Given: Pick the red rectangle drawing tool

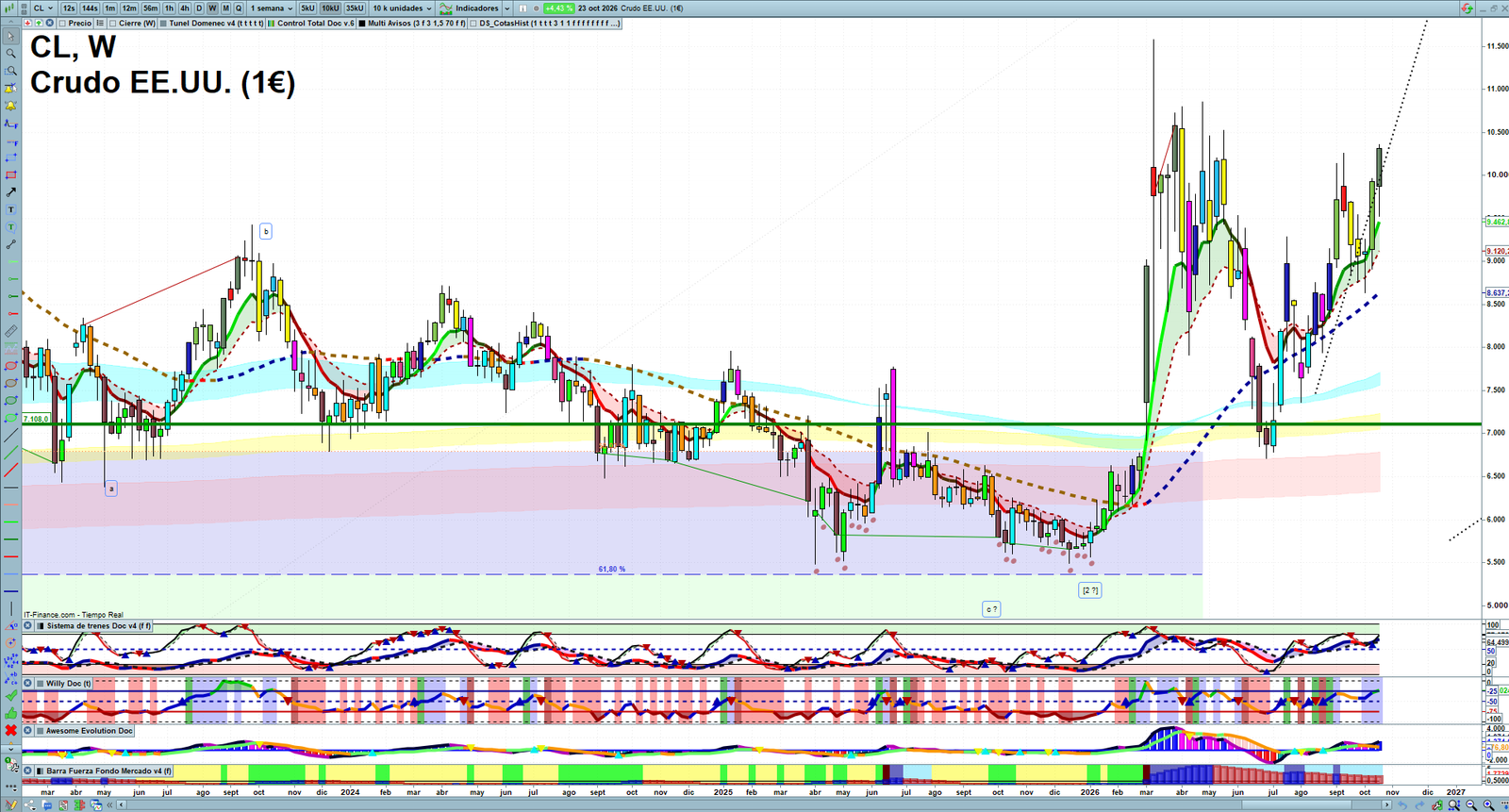Looking at the screenshot, I should coord(10,174).
